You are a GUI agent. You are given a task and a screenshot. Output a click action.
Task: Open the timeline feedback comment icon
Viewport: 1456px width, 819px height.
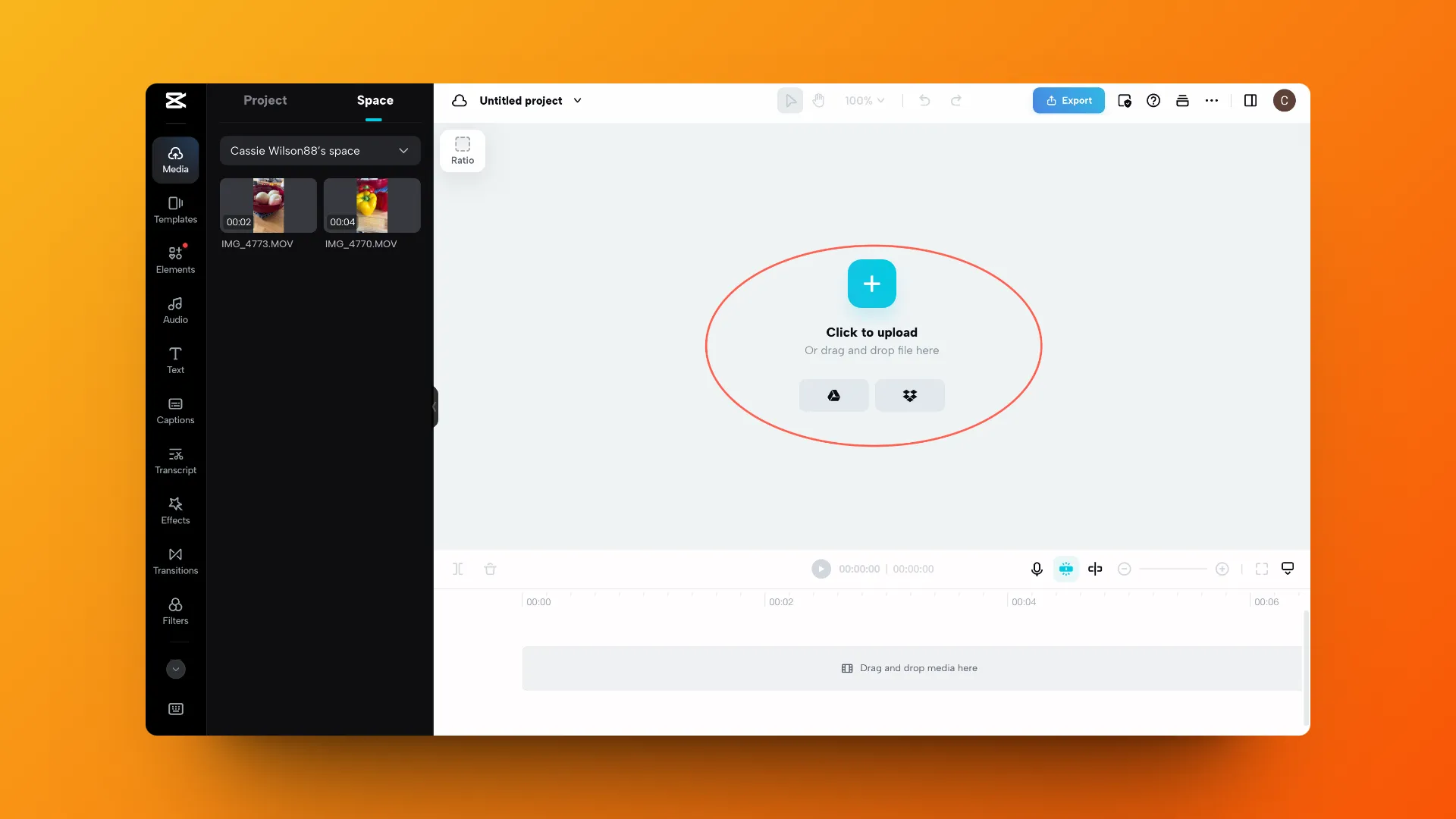(1288, 568)
